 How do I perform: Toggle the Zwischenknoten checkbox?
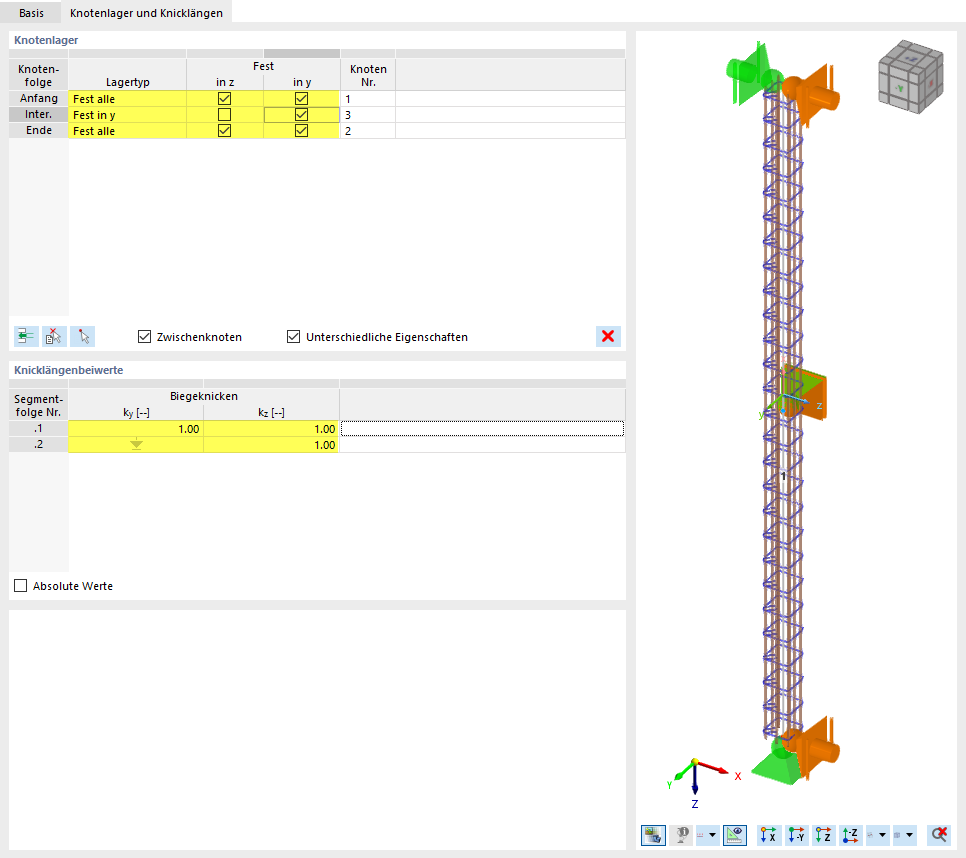click(x=144, y=337)
